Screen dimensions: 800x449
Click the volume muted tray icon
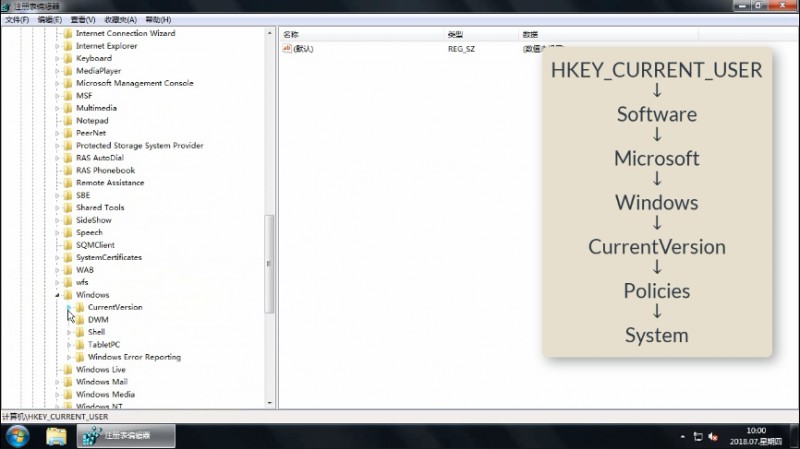713,437
